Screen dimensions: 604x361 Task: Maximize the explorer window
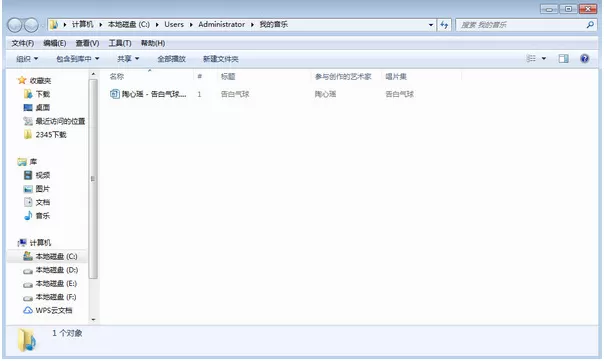tap(568, 9)
